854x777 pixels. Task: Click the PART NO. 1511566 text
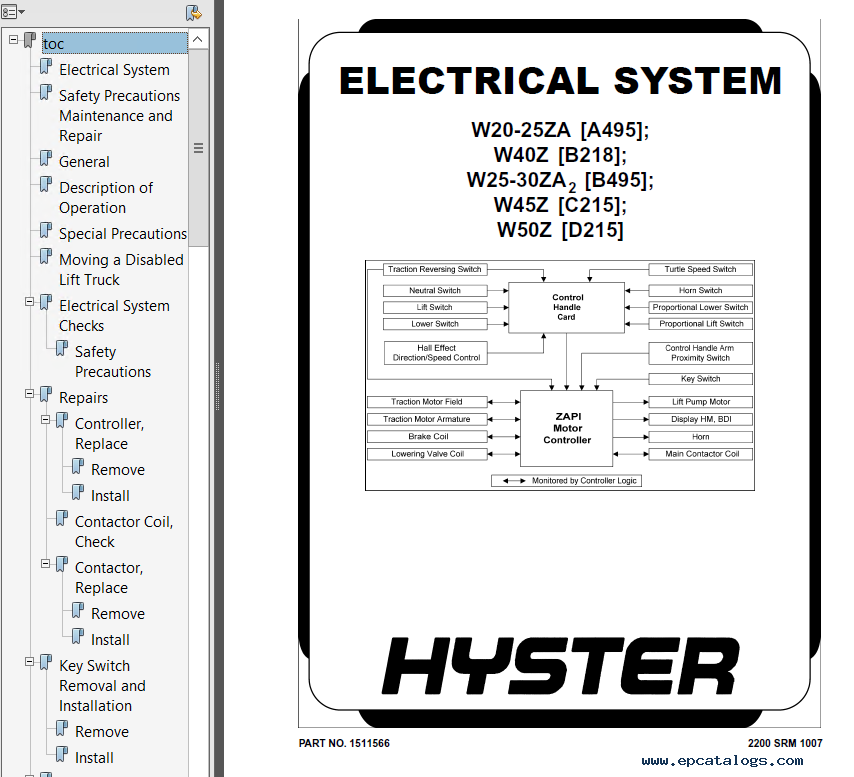tap(344, 743)
